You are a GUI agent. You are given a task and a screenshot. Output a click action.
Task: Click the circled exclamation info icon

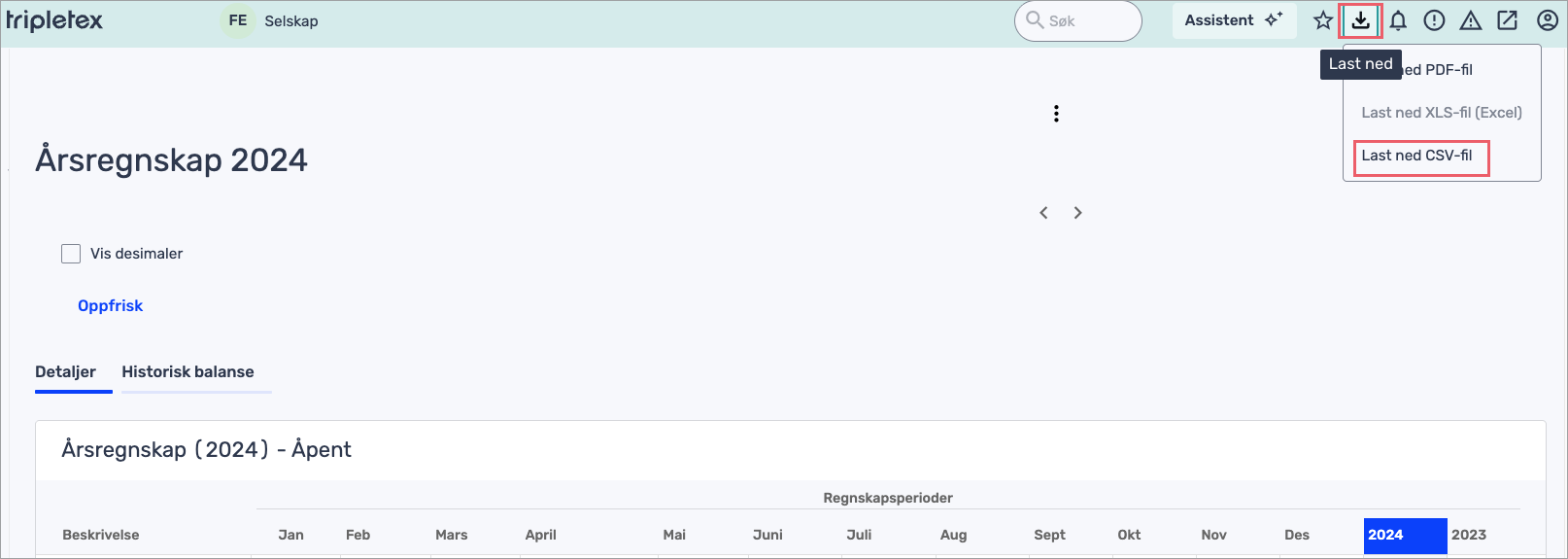click(x=1434, y=20)
